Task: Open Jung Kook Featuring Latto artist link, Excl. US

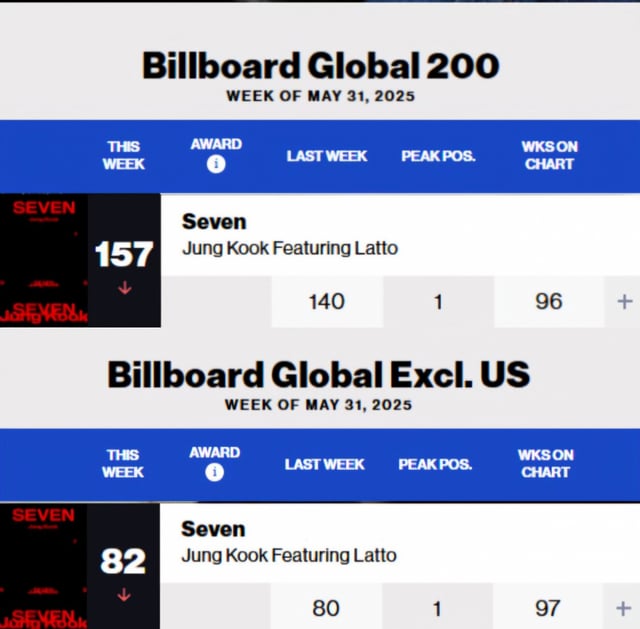Action: pyautogui.click(x=289, y=556)
